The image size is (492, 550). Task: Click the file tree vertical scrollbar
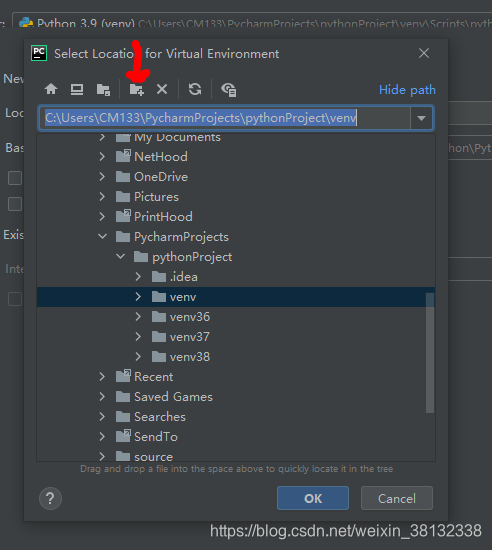point(430,353)
